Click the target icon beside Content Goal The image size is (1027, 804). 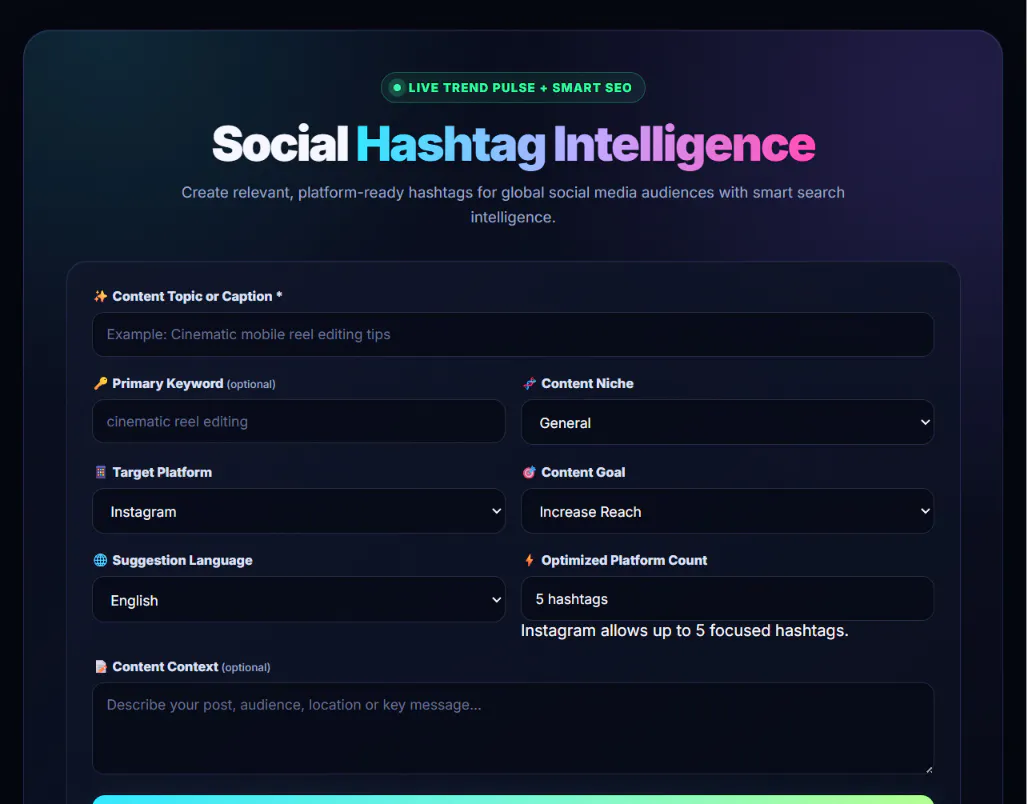point(529,472)
